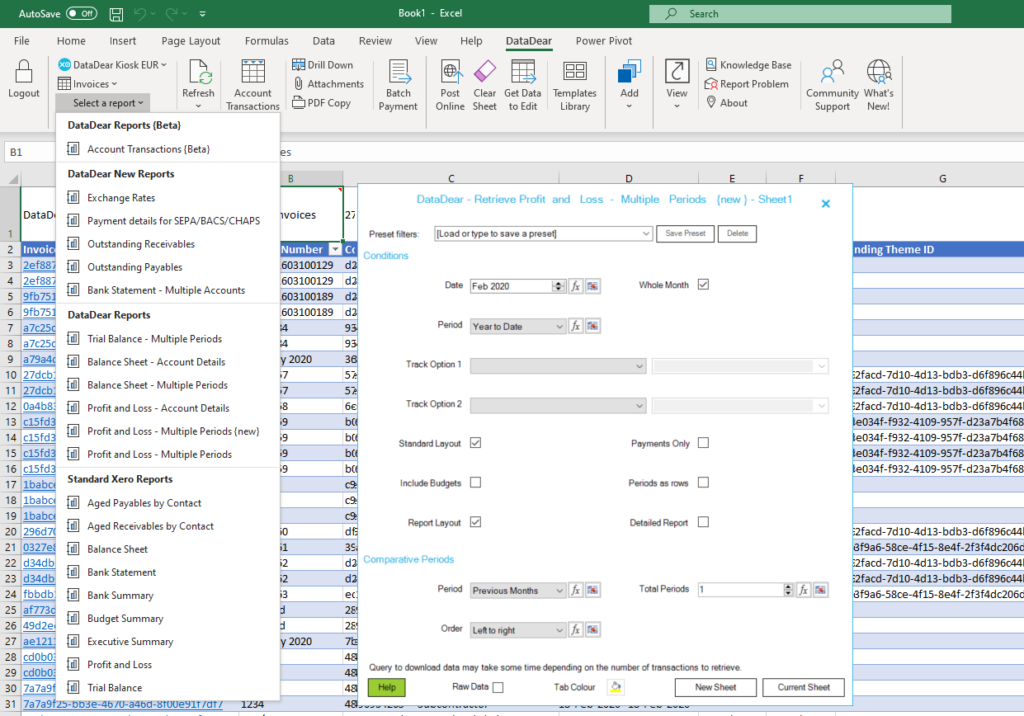Click the fx formula button beside Date
The width and height of the screenshot is (1024, 716).
point(575,286)
